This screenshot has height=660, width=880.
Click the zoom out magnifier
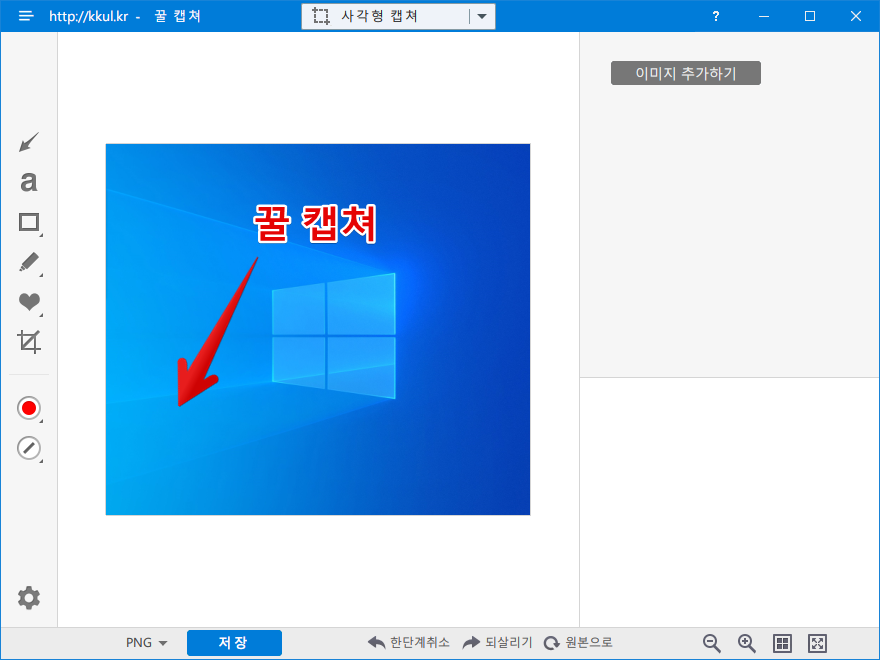[x=712, y=643]
